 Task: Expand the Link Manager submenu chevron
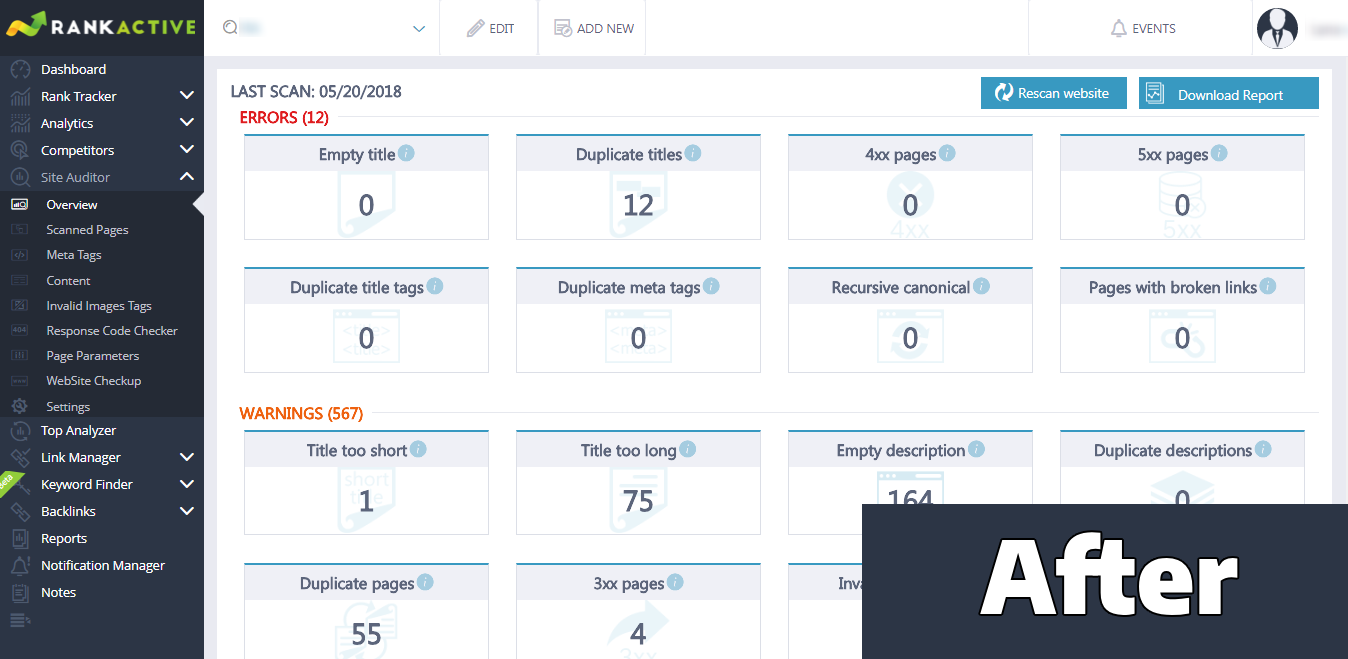coord(186,457)
